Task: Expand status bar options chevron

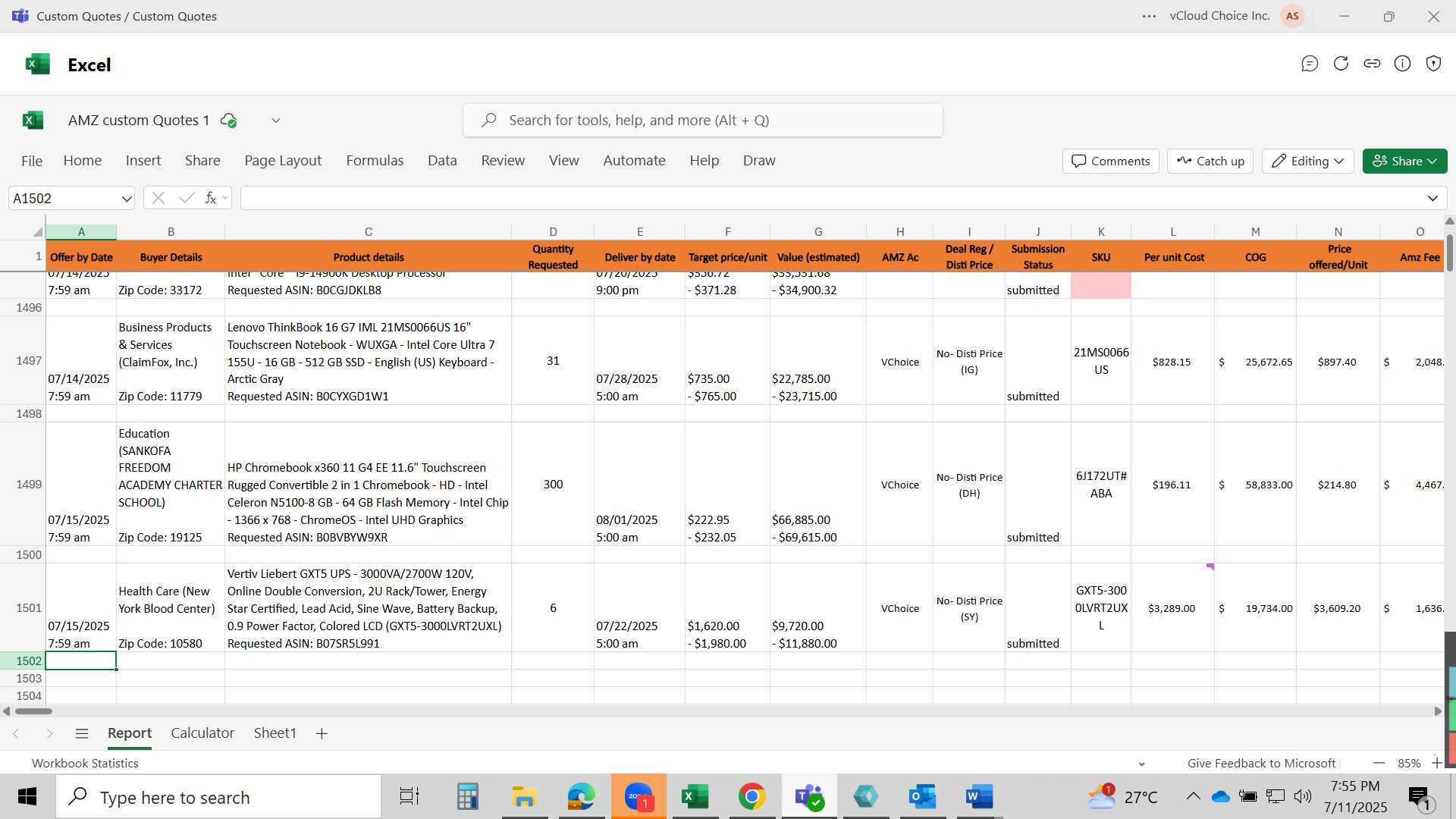Action: 1141,764
